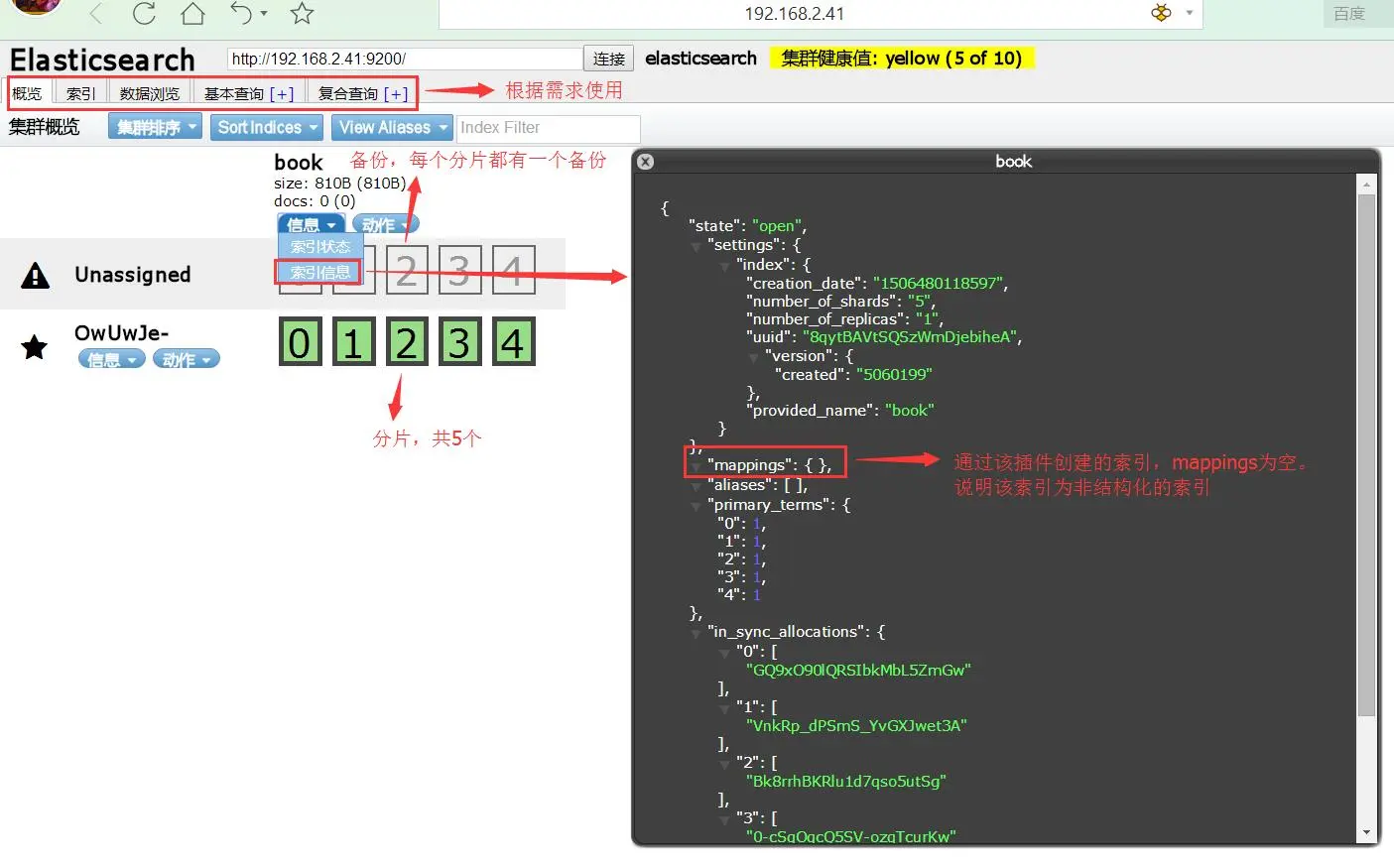Collapse the "in_sync_allocations" JSON node
The height and width of the screenshot is (868, 1394).
click(x=696, y=633)
